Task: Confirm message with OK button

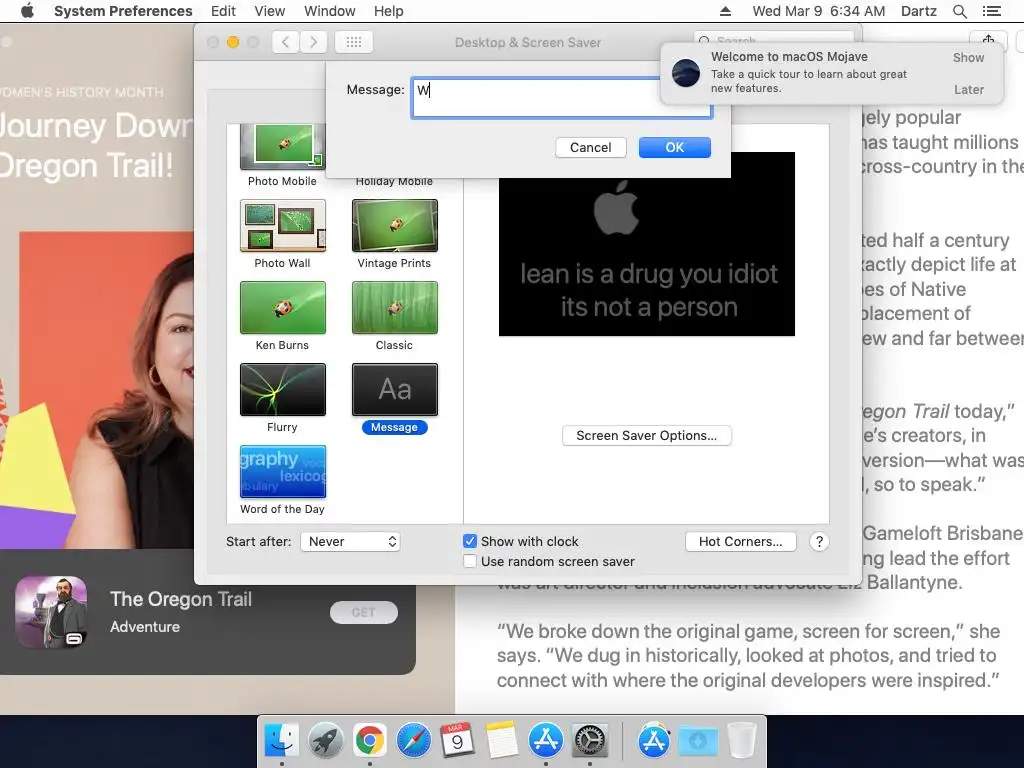Action: pos(675,148)
